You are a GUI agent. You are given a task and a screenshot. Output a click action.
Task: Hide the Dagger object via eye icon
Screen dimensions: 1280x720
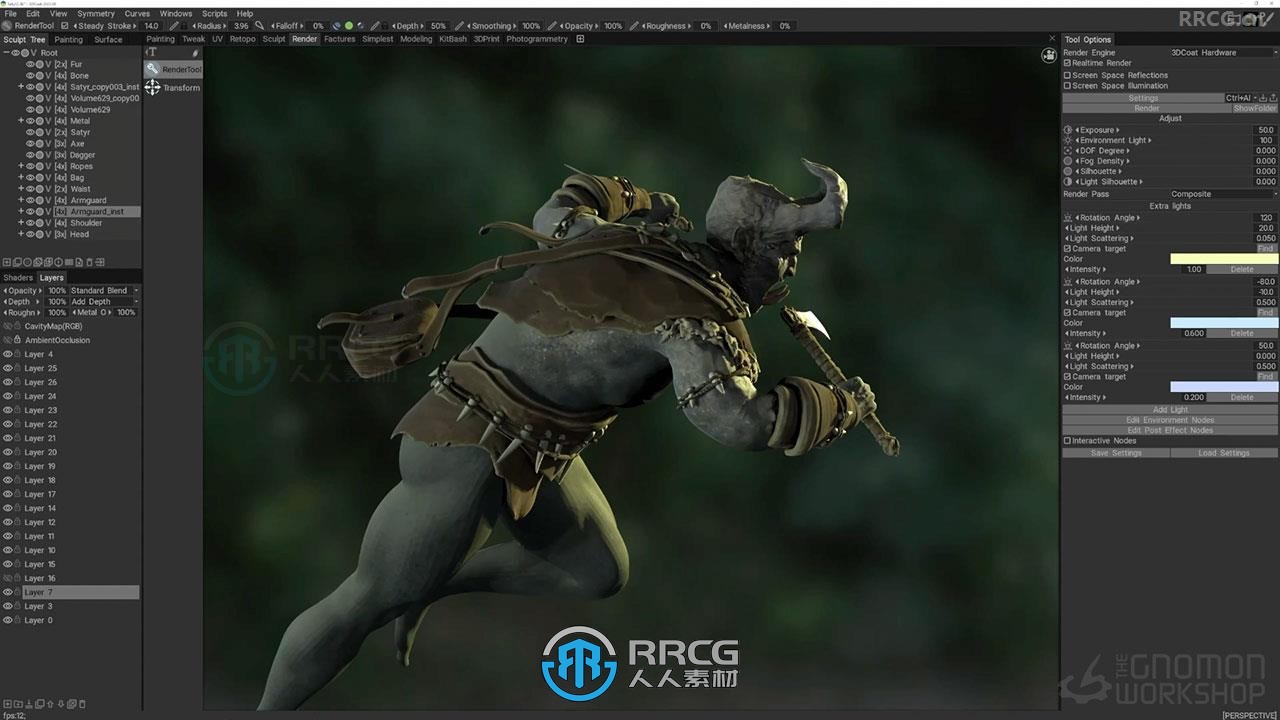tap(30, 155)
